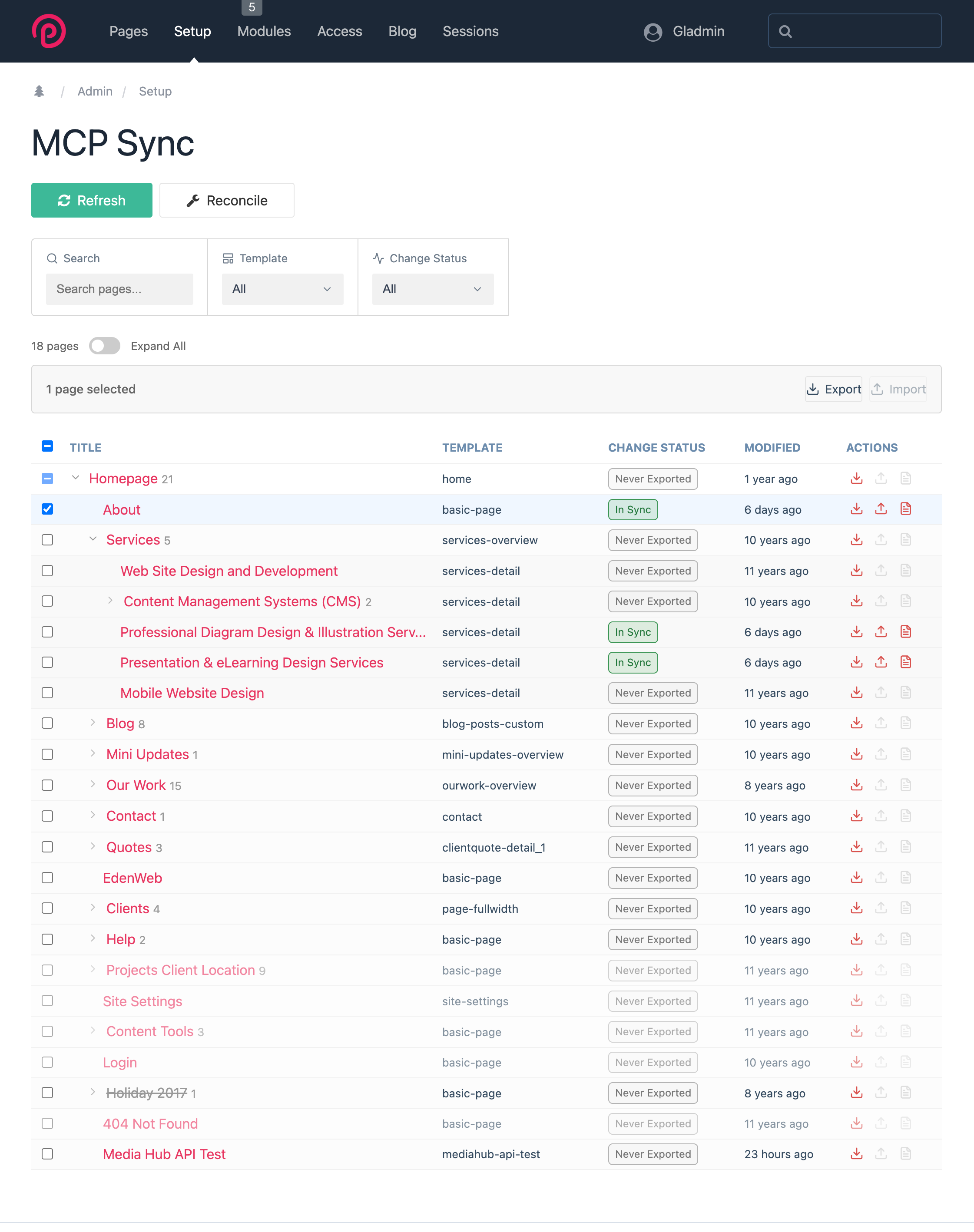Open the Modules menu
This screenshot has width=974, height=1232.
pyautogui.click(x=263, y=31)
